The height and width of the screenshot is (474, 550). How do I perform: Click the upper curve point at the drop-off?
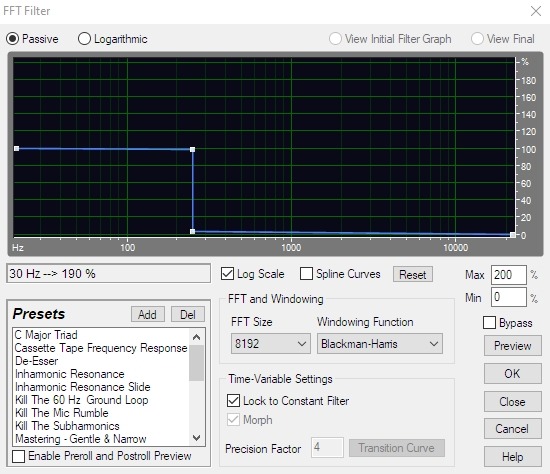point(192,149)
